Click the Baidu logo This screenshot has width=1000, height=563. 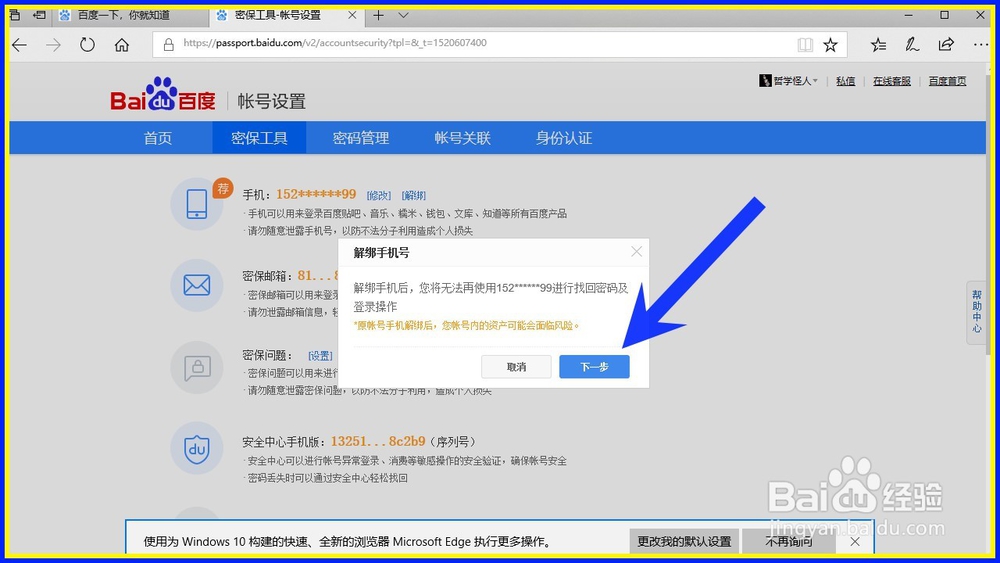(x=163, y=96)
